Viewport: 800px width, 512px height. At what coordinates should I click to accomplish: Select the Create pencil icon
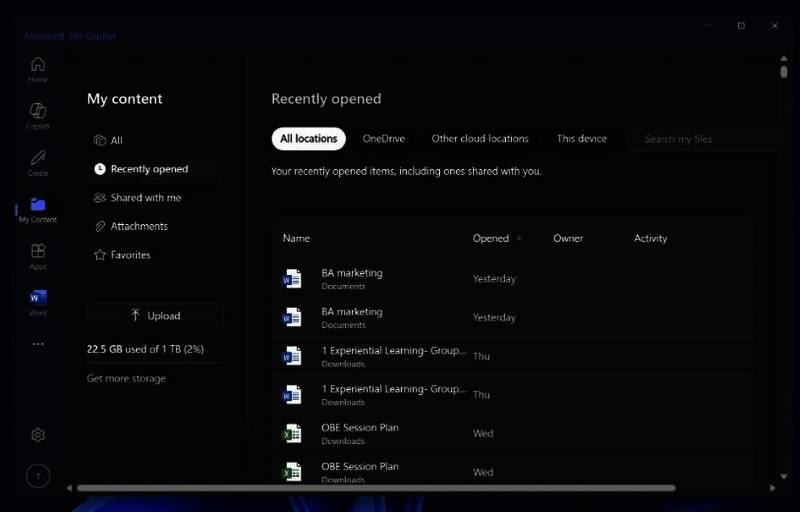coord(37,162)
